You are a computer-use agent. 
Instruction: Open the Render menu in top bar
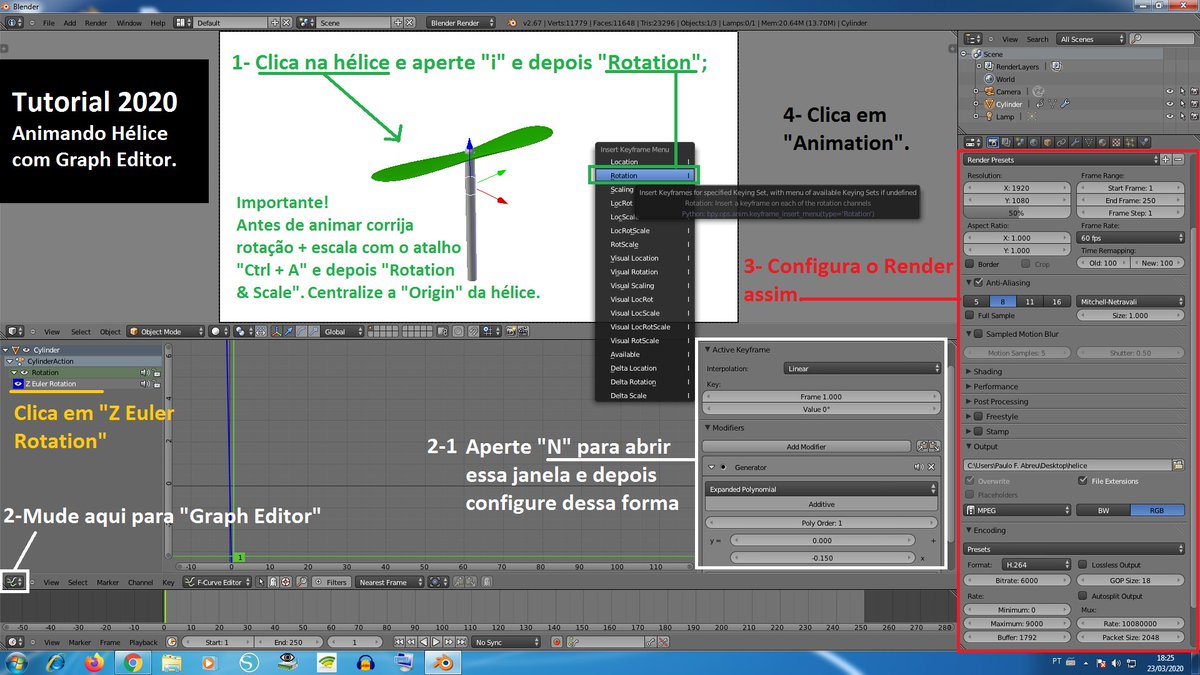(x=96, y=22)
